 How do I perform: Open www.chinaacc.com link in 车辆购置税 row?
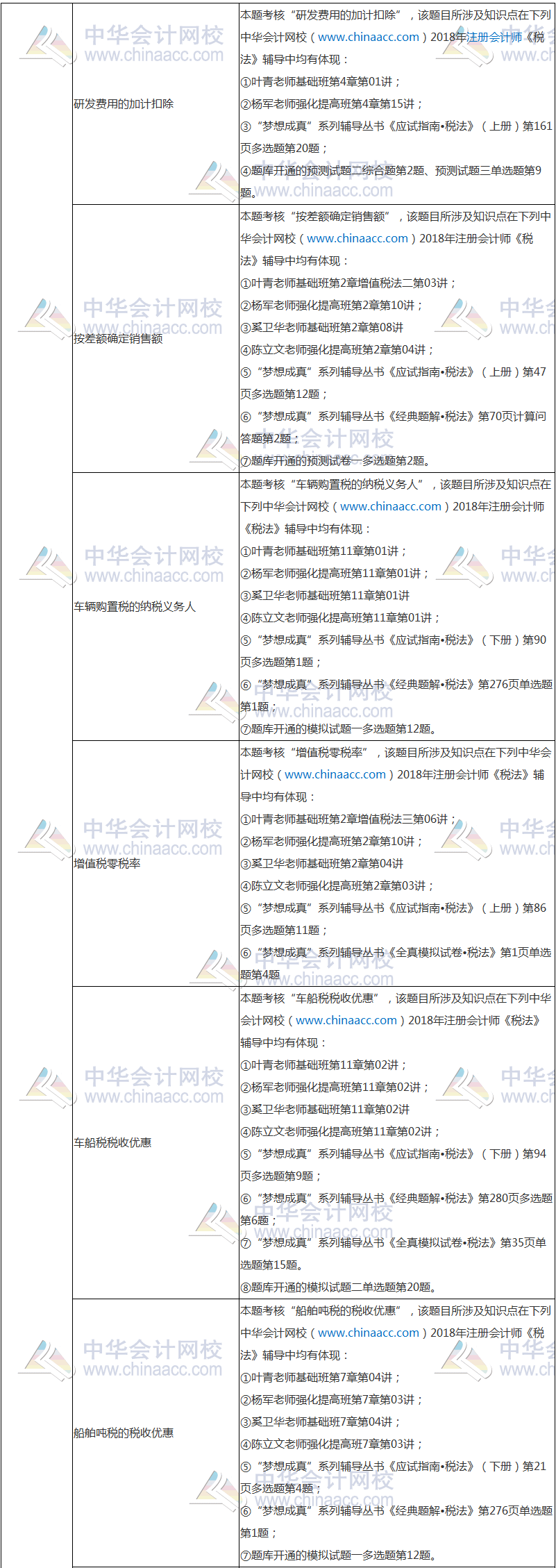(x=391, y=506)
